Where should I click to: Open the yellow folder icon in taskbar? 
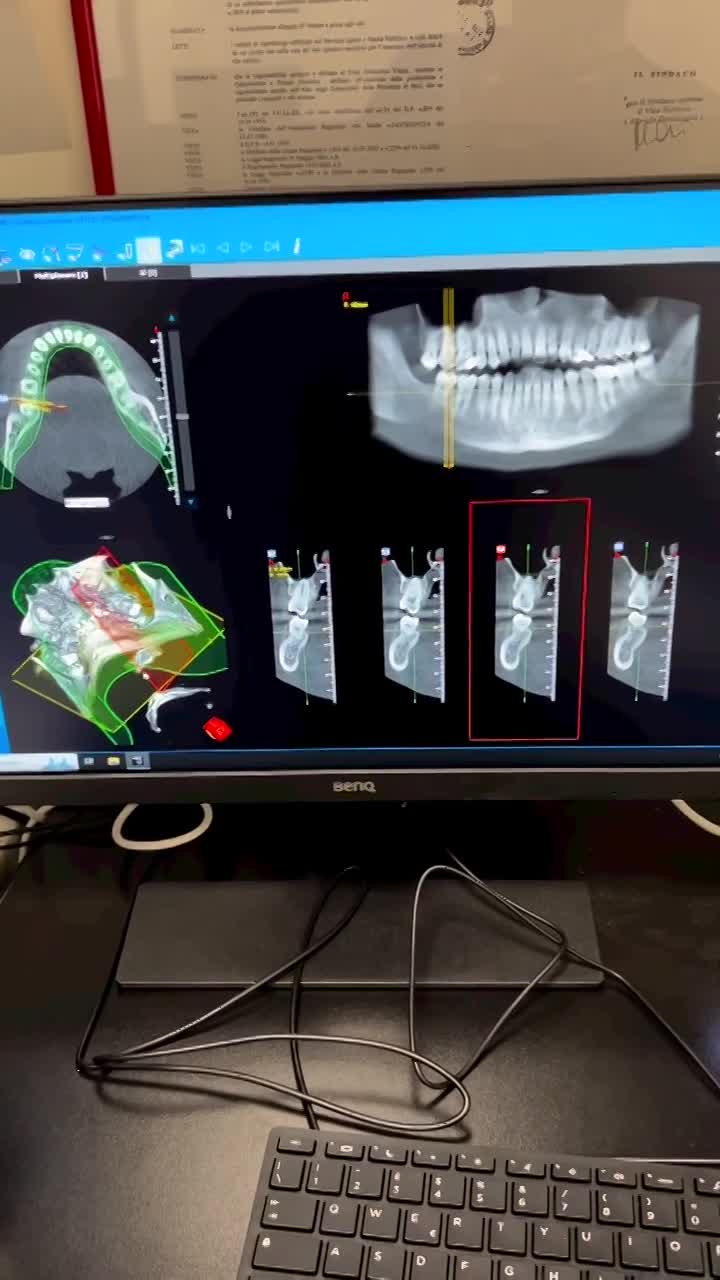(113, 762)
